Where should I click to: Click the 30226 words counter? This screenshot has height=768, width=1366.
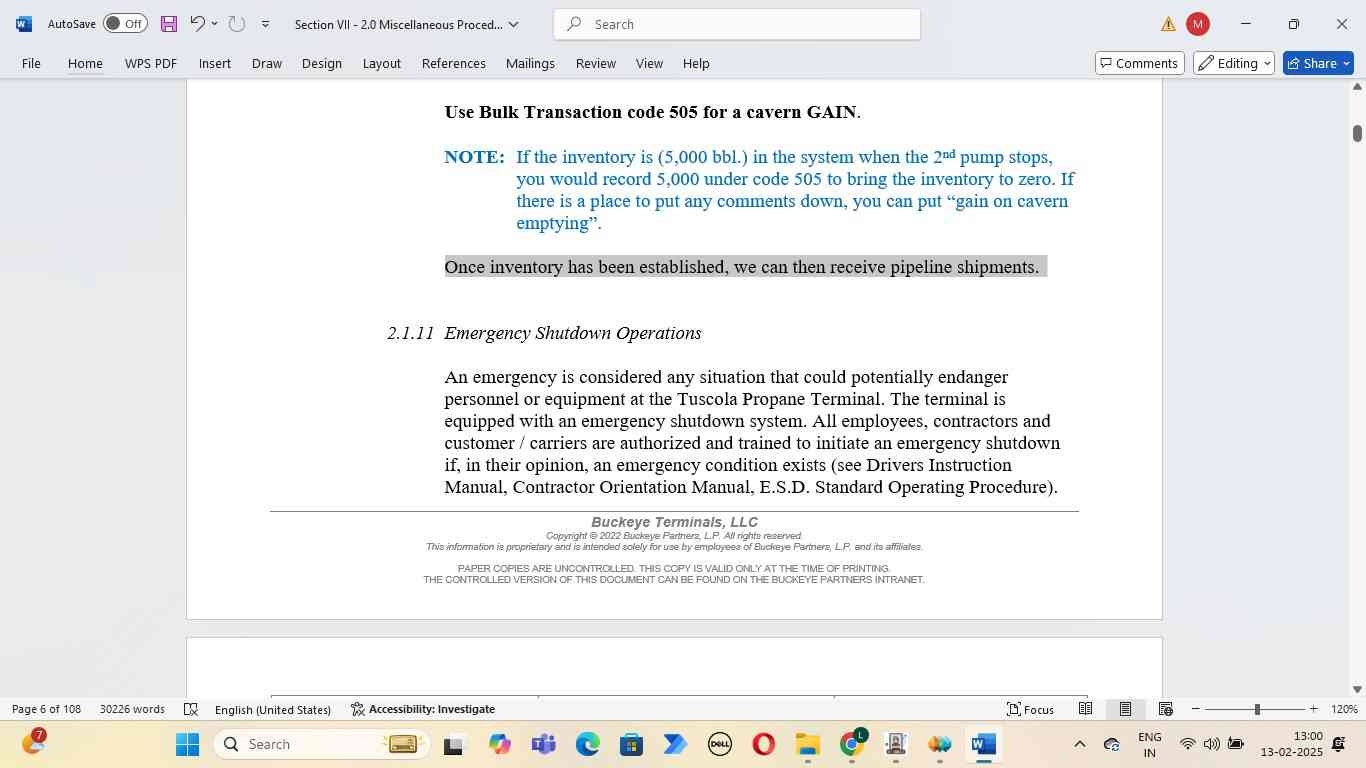pyautogui.click(x=132, y=709)
